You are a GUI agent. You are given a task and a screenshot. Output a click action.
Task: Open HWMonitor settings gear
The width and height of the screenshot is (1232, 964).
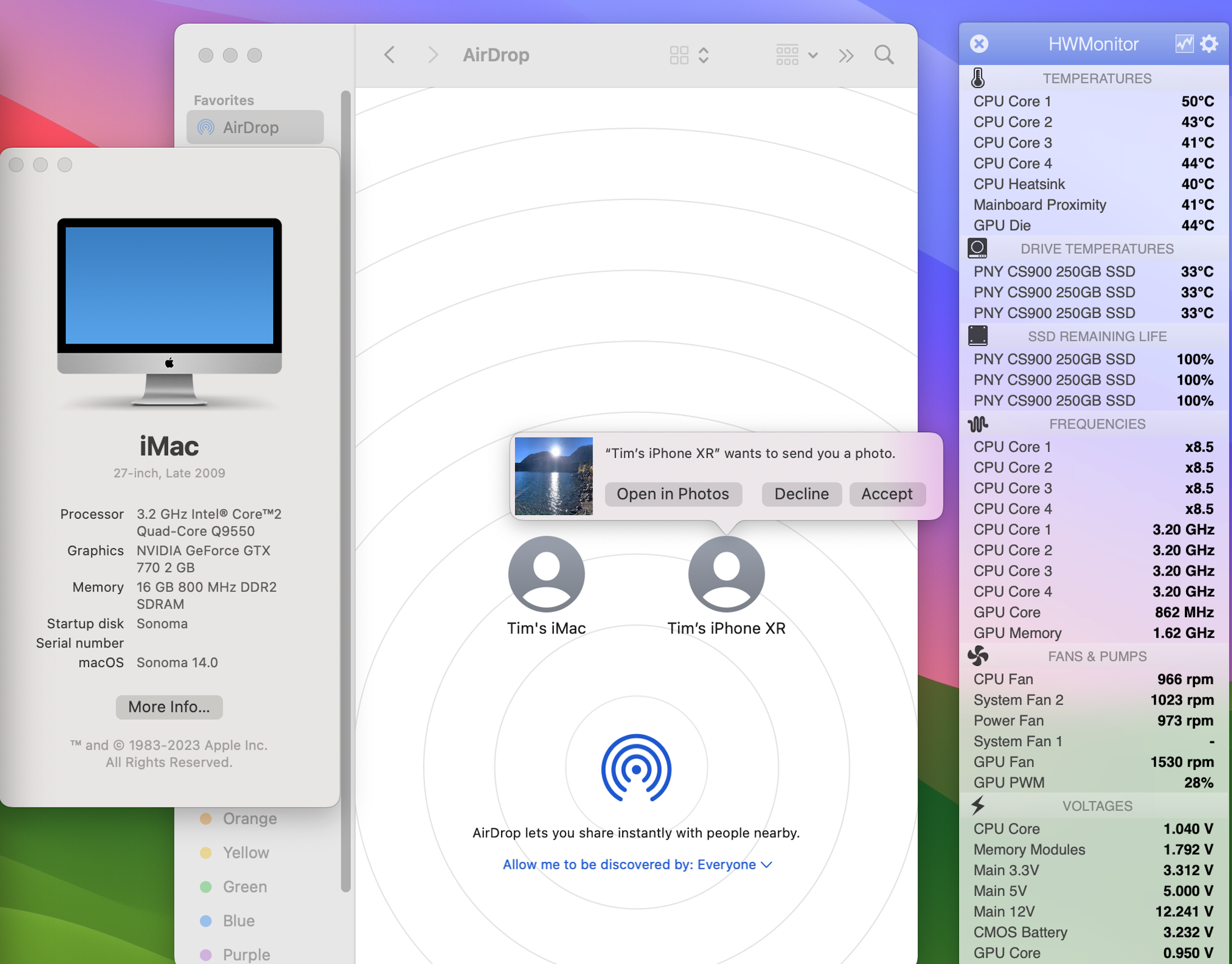(x=1209, y=44)
